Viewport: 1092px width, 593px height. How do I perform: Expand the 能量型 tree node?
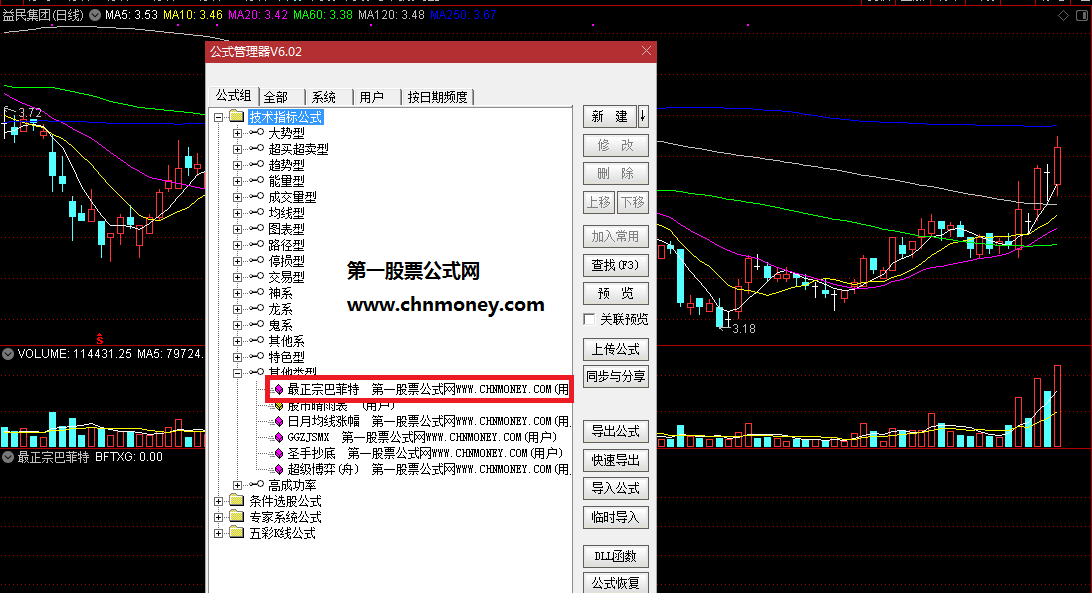pos(237,181)
